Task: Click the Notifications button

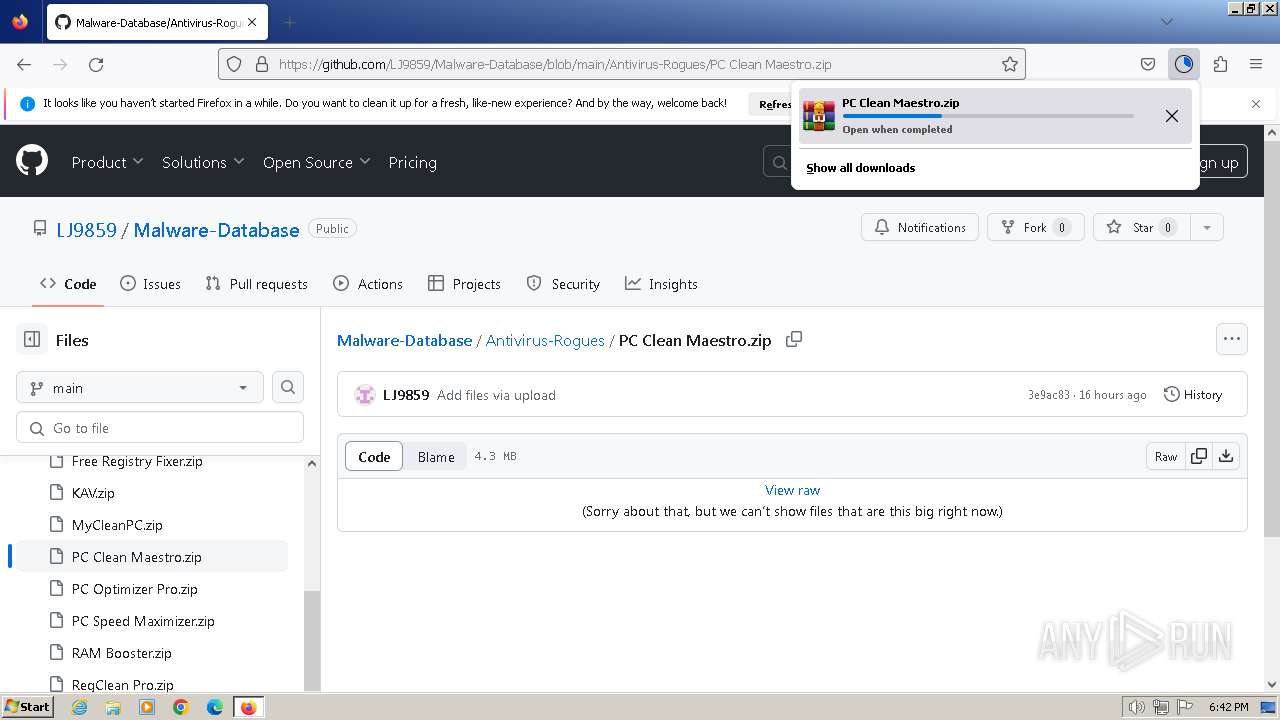Action: click(920, 227)
